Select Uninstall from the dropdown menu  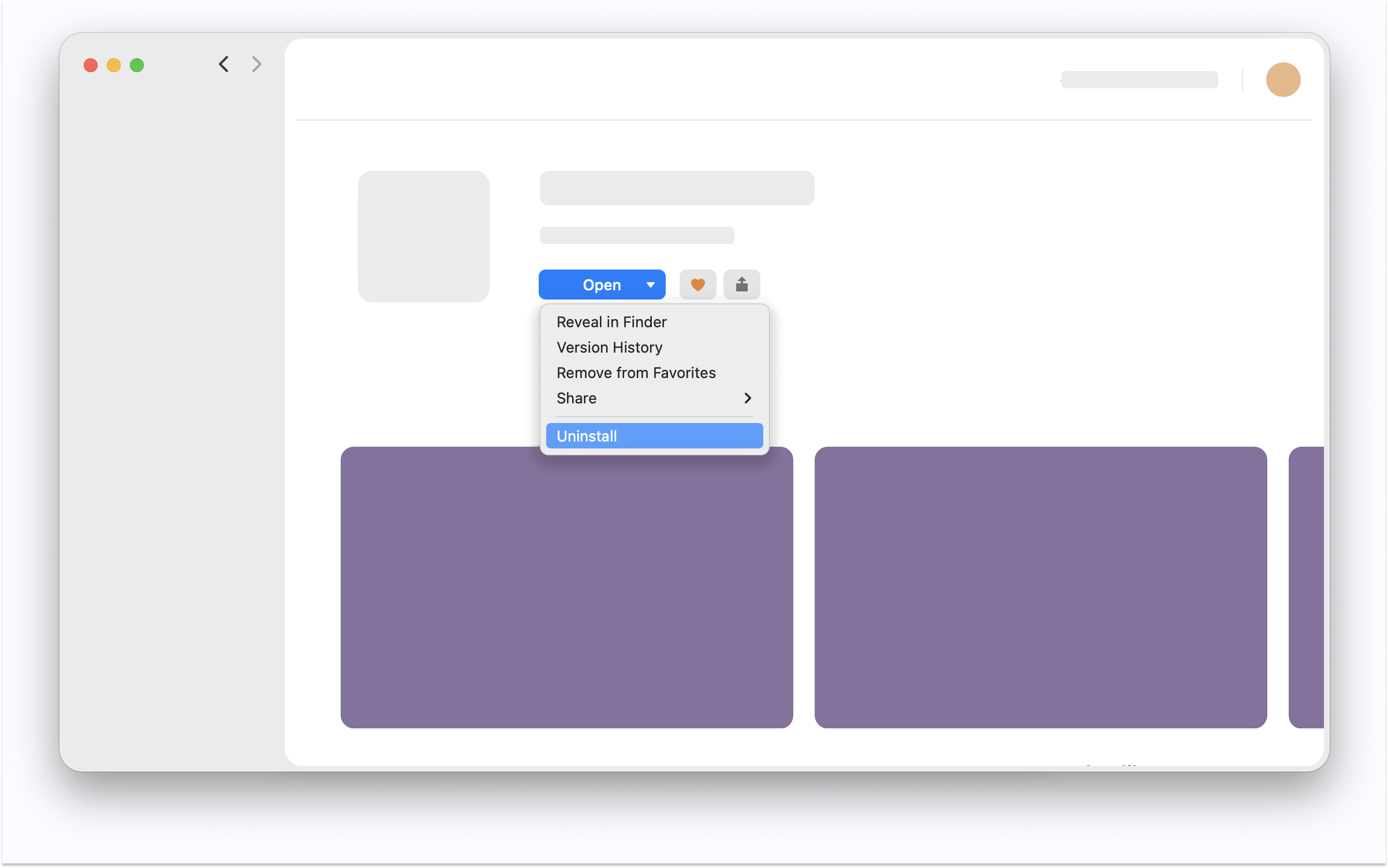pos(653,435)
